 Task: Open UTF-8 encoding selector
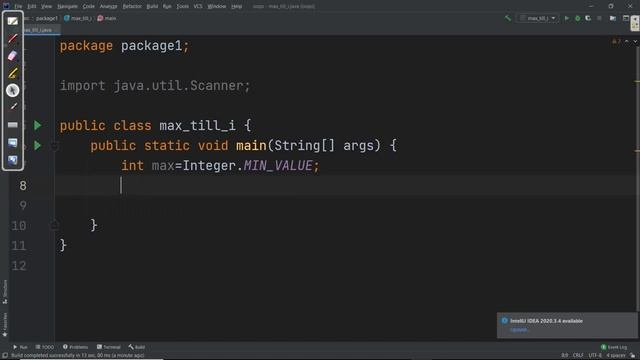595,356
